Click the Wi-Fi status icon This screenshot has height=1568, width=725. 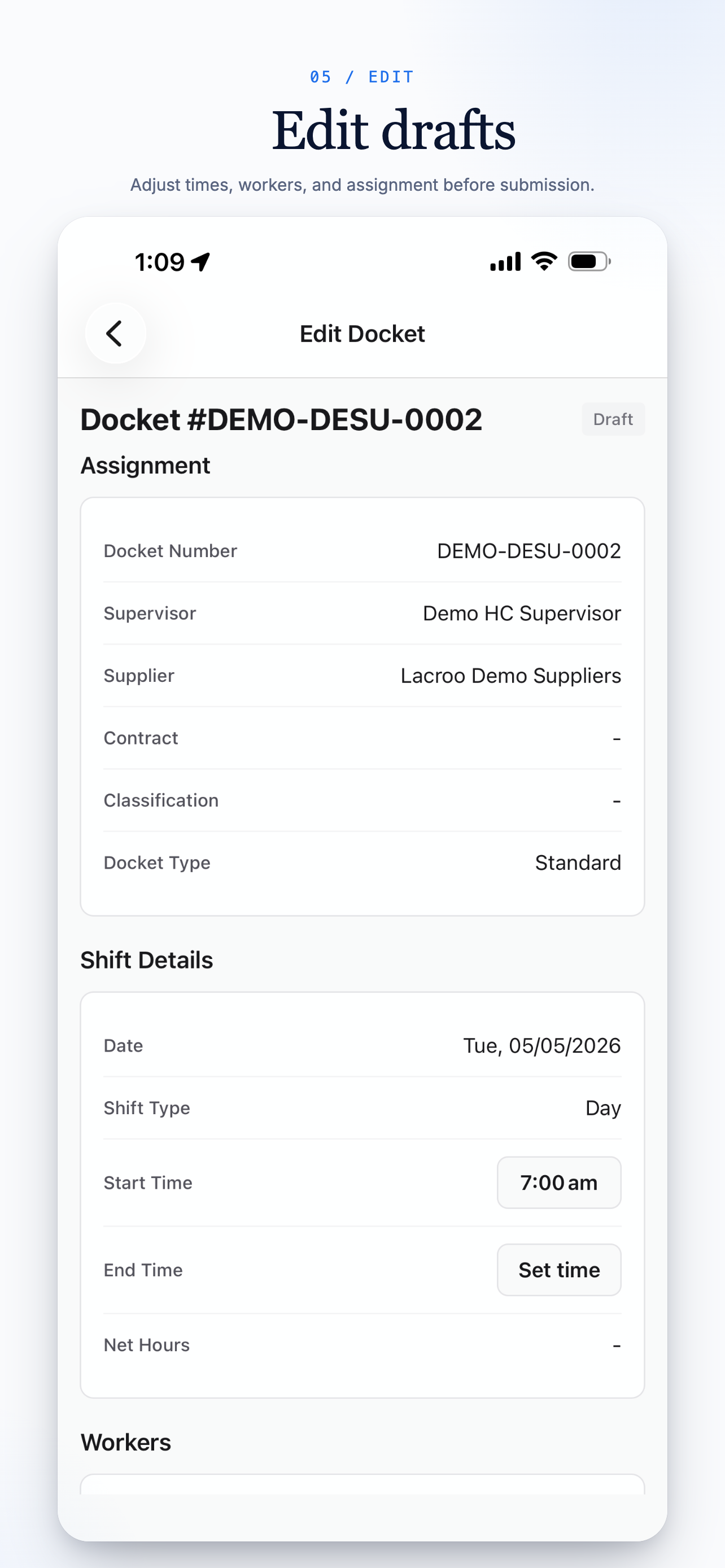click(544, 261)
